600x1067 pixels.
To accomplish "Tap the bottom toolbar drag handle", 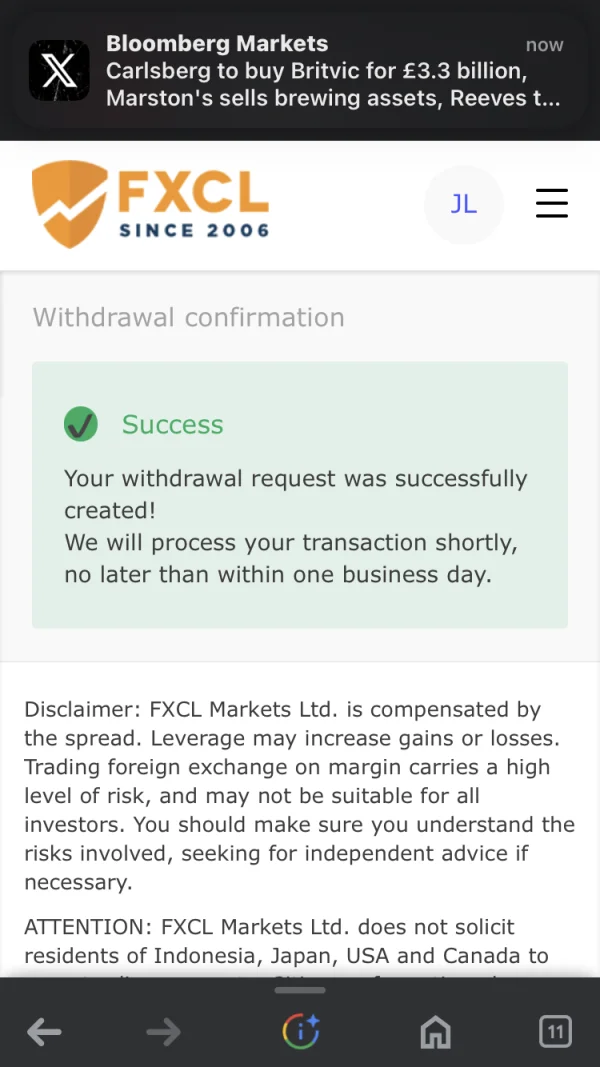I will (x=300, y=990).
